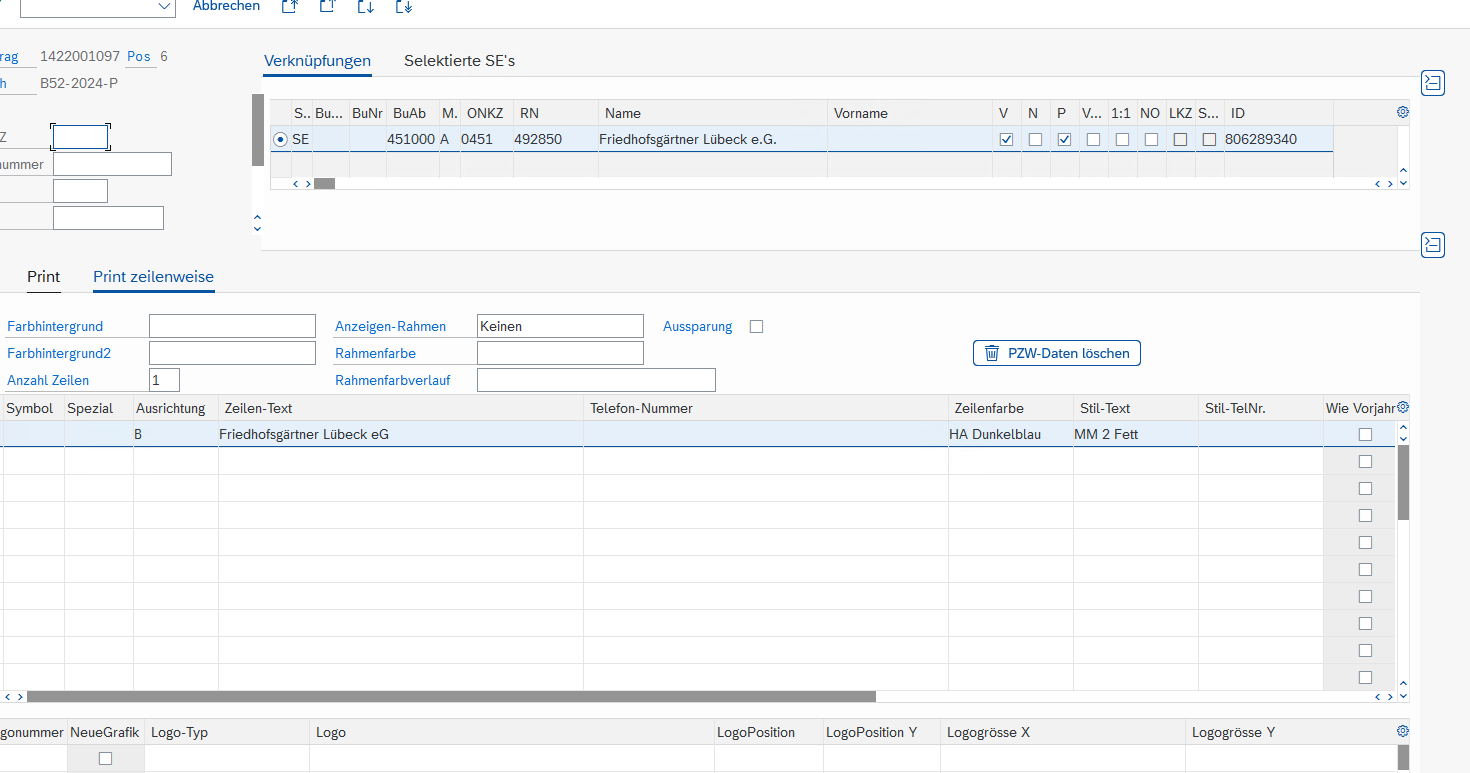Click HA Dunkelblau Zeilenfarbe cell
The image size is (1470, 773).
(x=1010, y=434)
